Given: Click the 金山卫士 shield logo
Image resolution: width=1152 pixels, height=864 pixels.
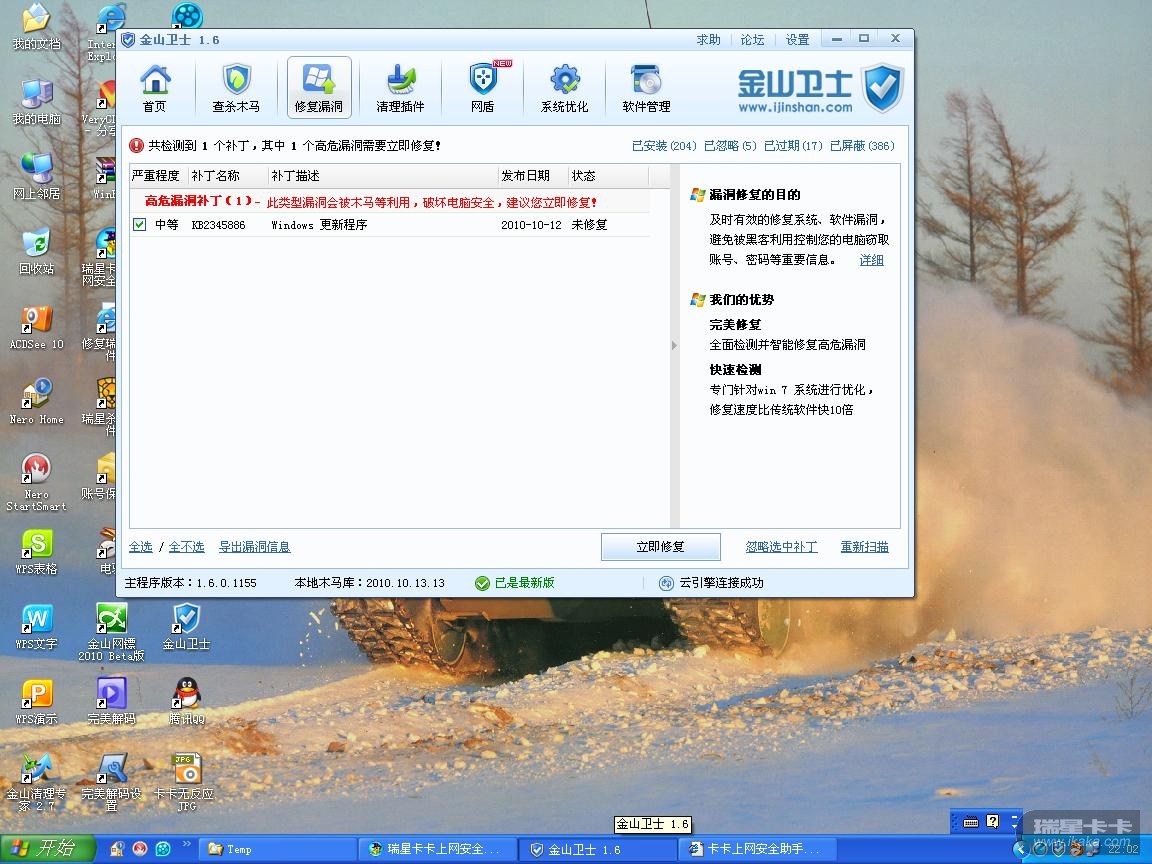Looking at the screenshot, I should (x=882, y=87).
